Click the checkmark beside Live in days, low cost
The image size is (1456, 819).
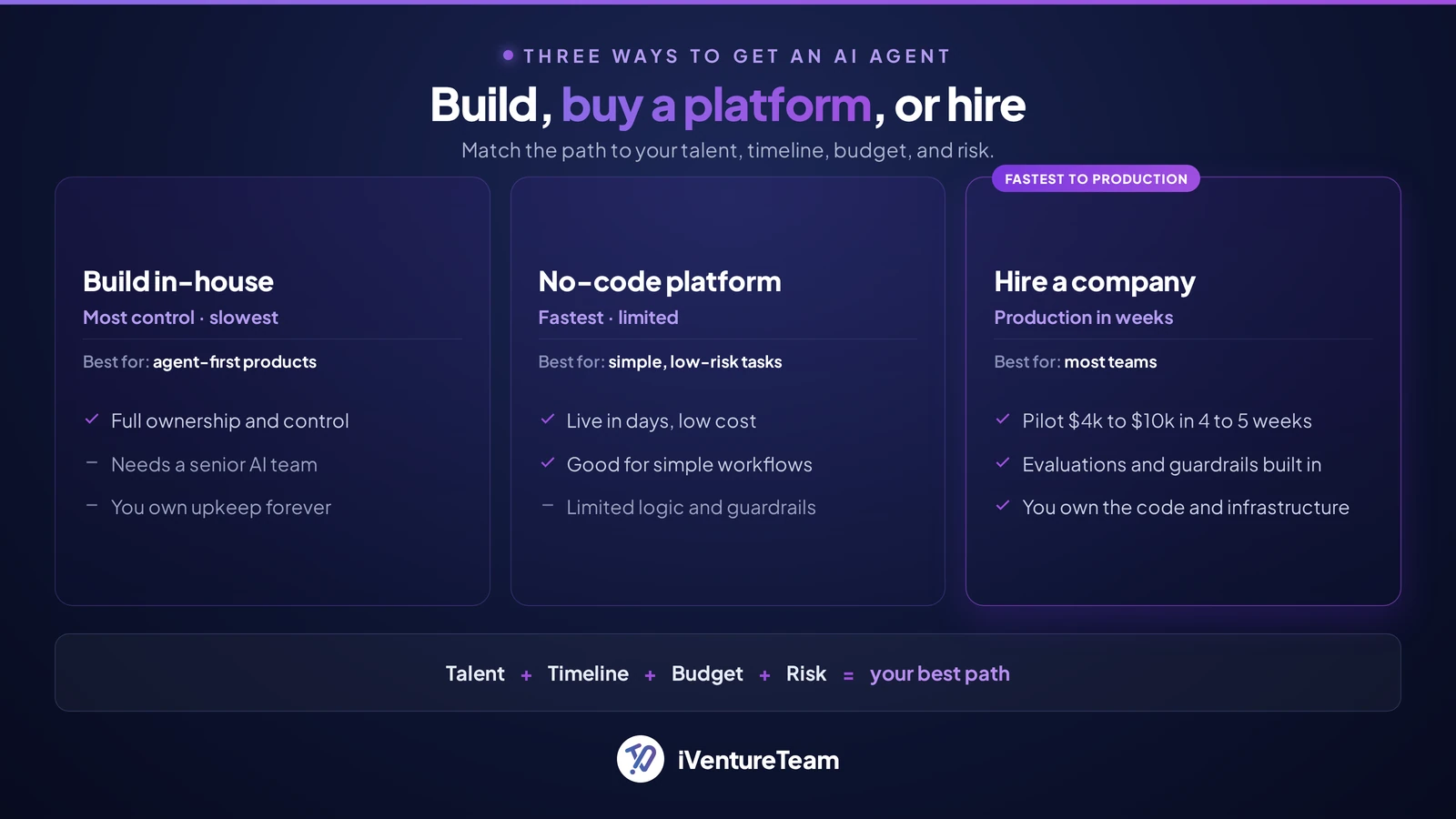point(548,420)
